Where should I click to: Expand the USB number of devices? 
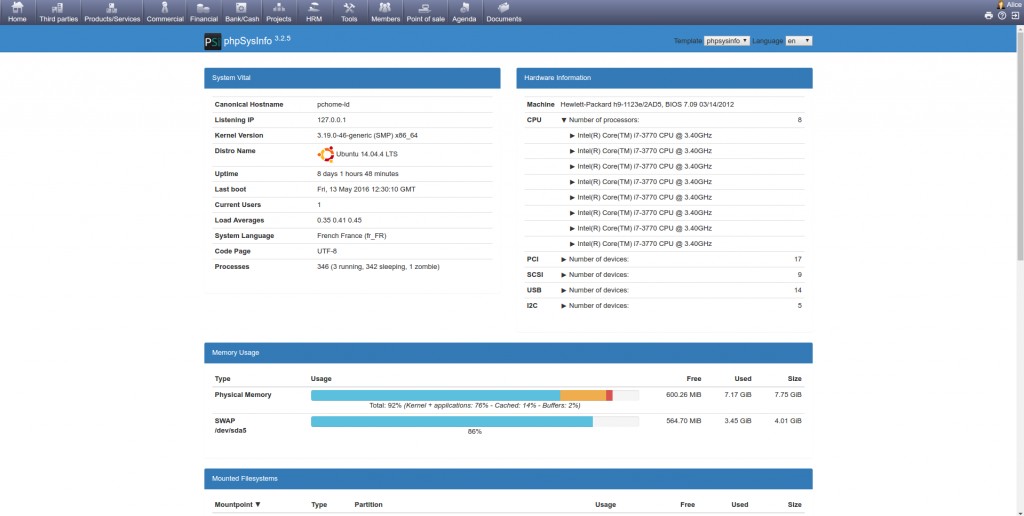point(564,290)
